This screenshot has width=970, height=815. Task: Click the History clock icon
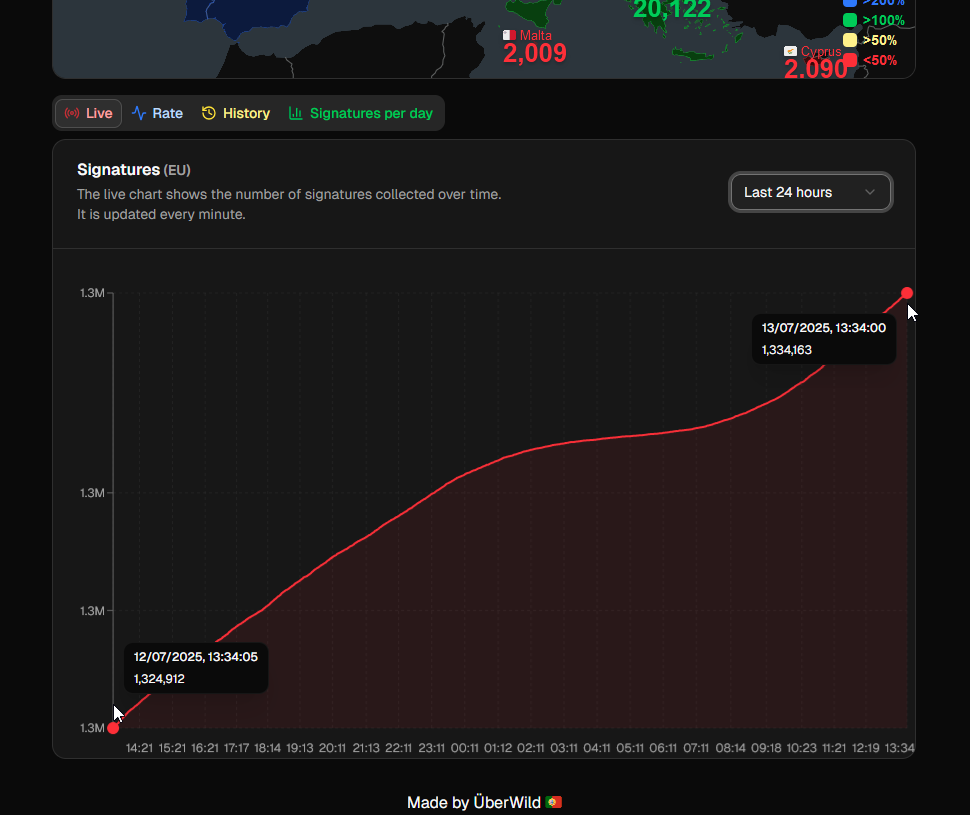pyautogui.click(x=208, y=113)
